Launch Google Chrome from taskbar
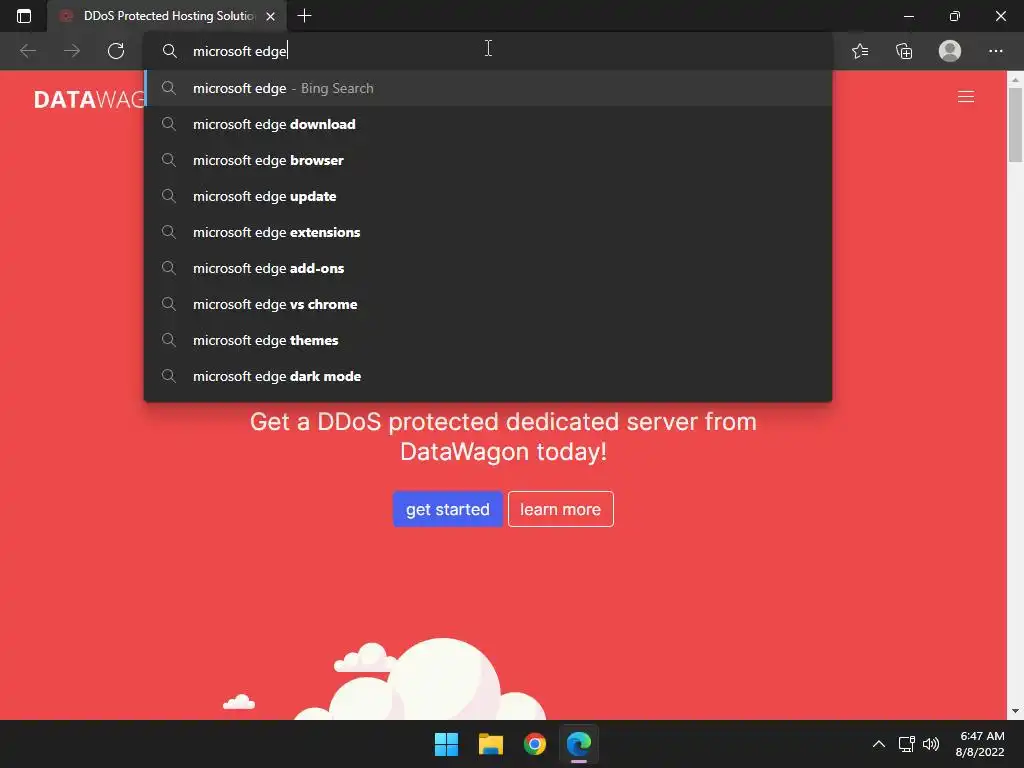This screenshot has height=768, width=1024. (x=535, y=744)
